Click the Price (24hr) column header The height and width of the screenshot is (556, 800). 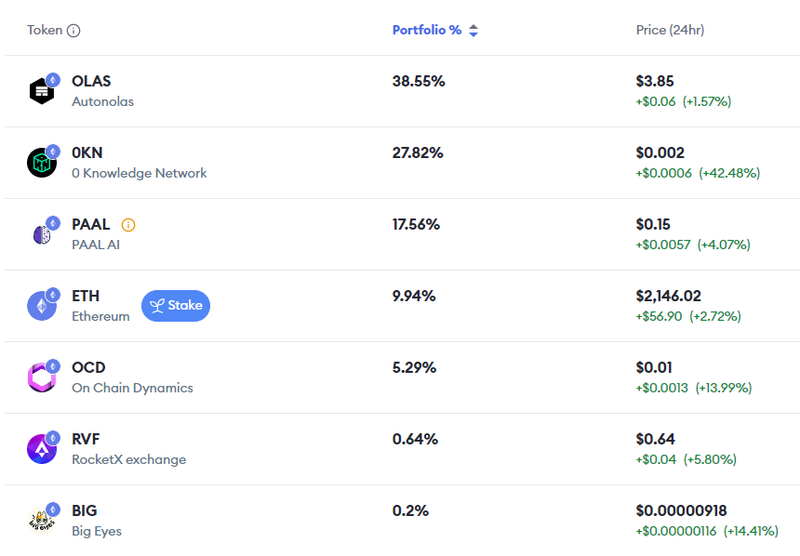coord(670,30)
